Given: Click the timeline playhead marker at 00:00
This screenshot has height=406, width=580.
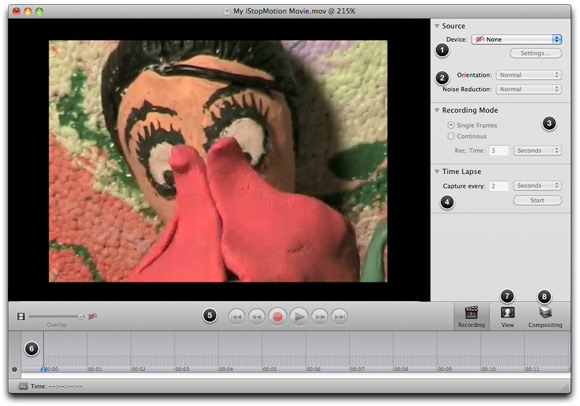Looking at the screenshot, I should coord(43,369).
